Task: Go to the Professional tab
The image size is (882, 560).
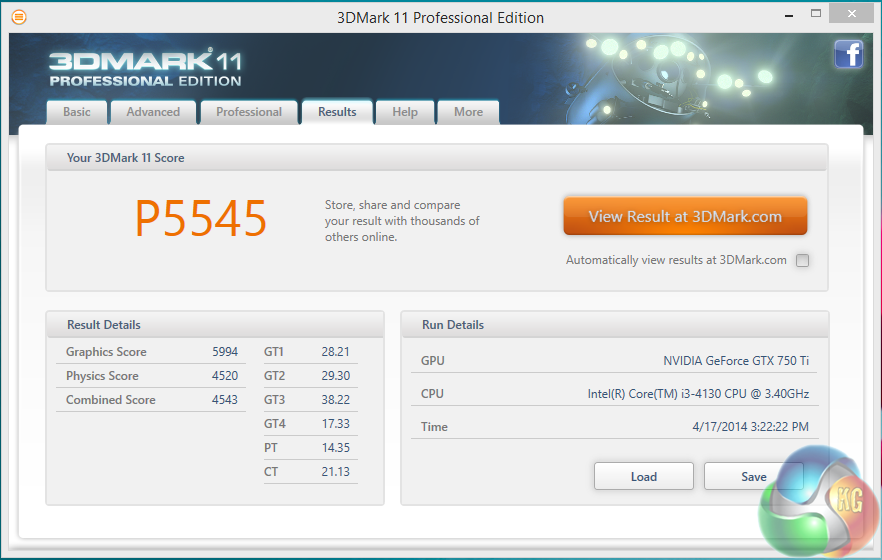Action: [x=249, y=112]
